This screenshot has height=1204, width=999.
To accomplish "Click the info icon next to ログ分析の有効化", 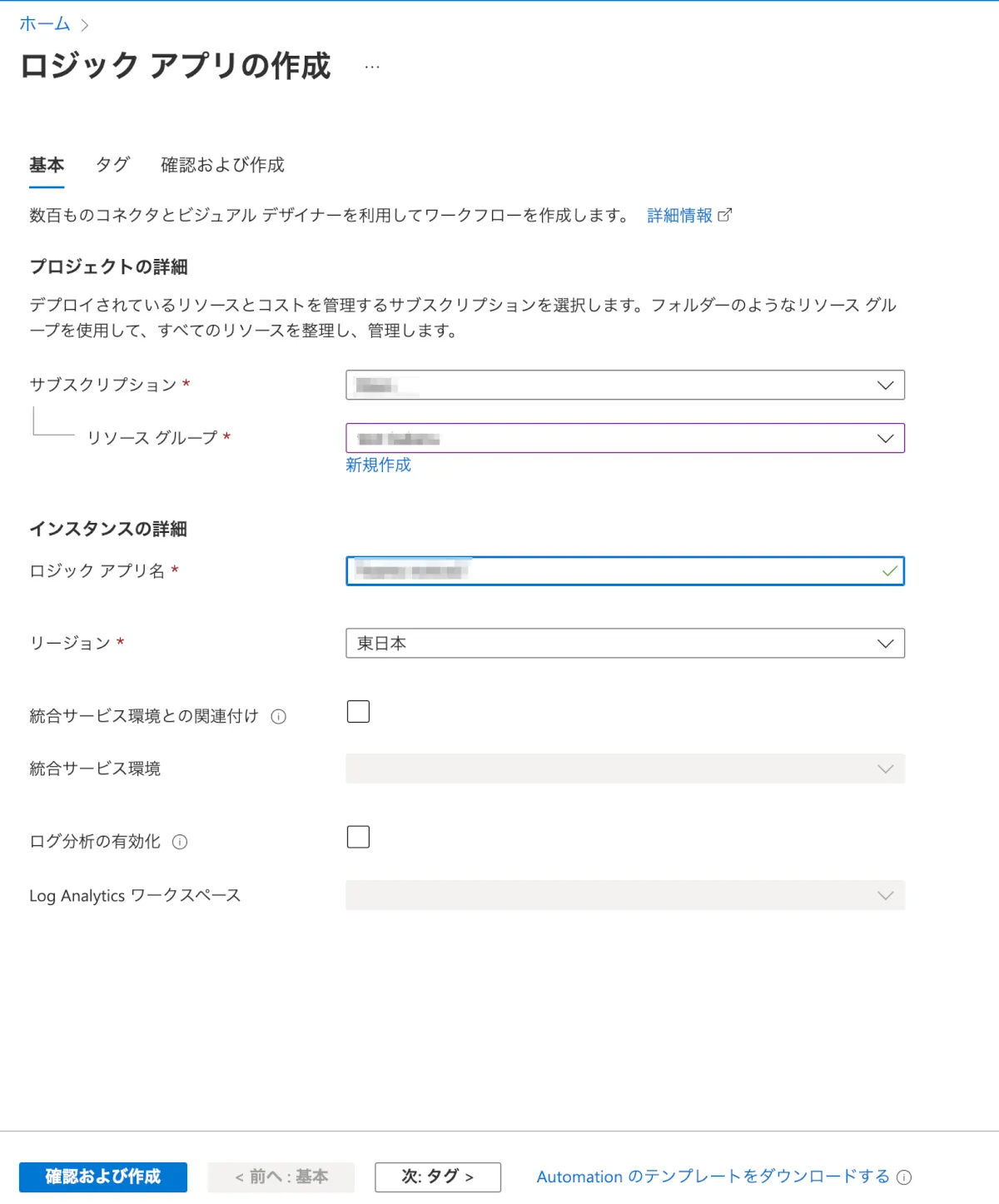I will click(180, 842).
